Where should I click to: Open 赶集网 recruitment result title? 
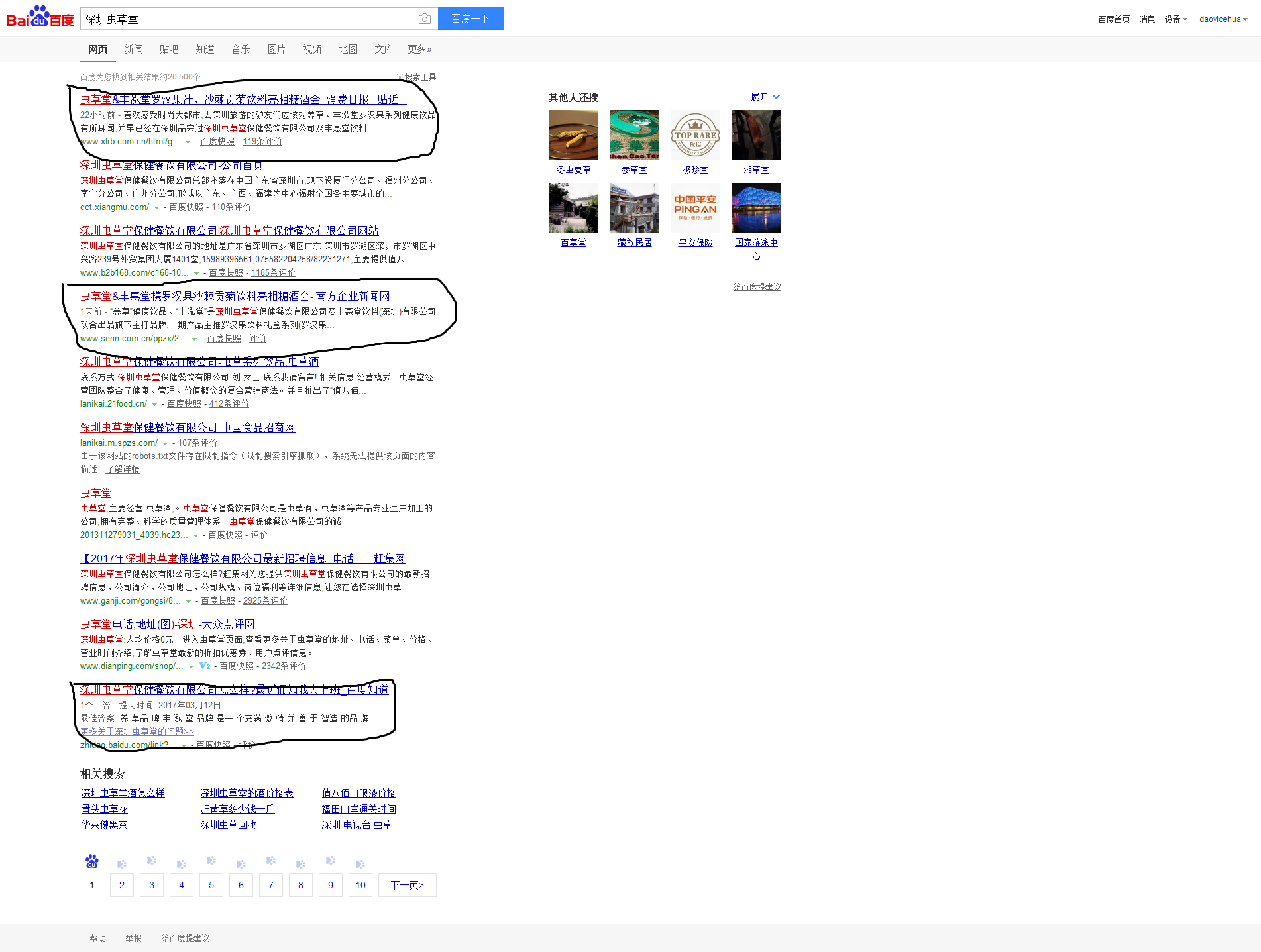click(243, 558)
